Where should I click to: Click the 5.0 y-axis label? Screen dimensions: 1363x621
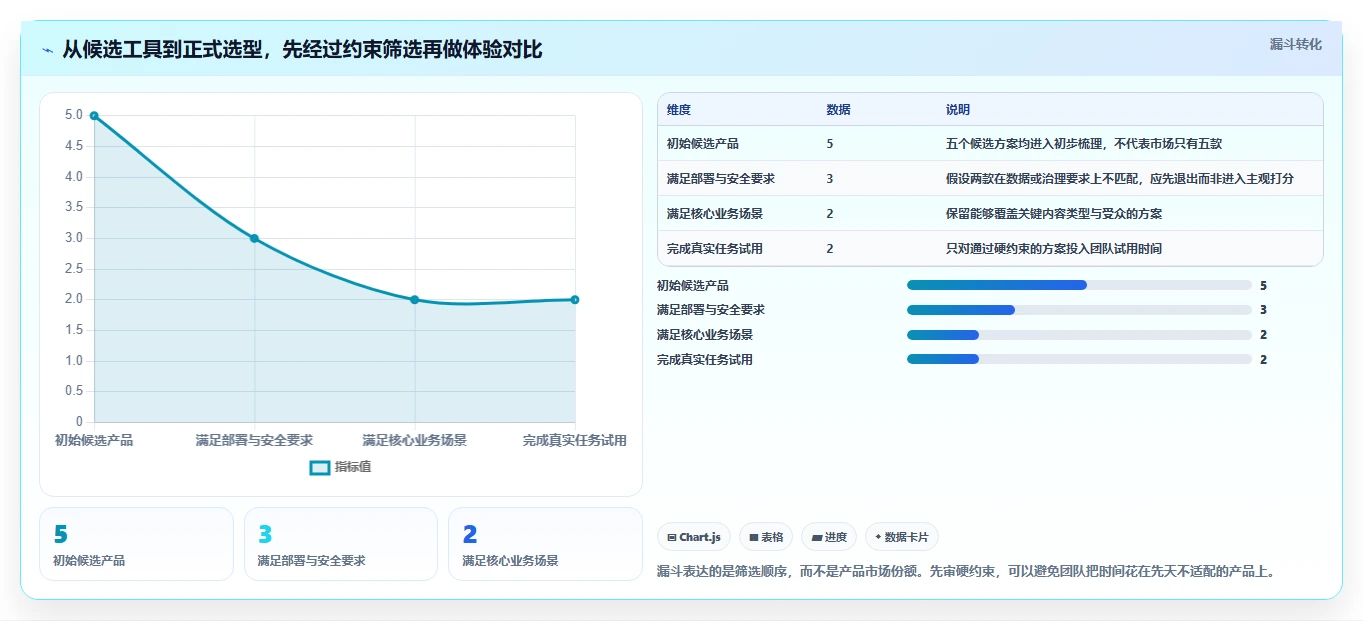click(74, 115)
